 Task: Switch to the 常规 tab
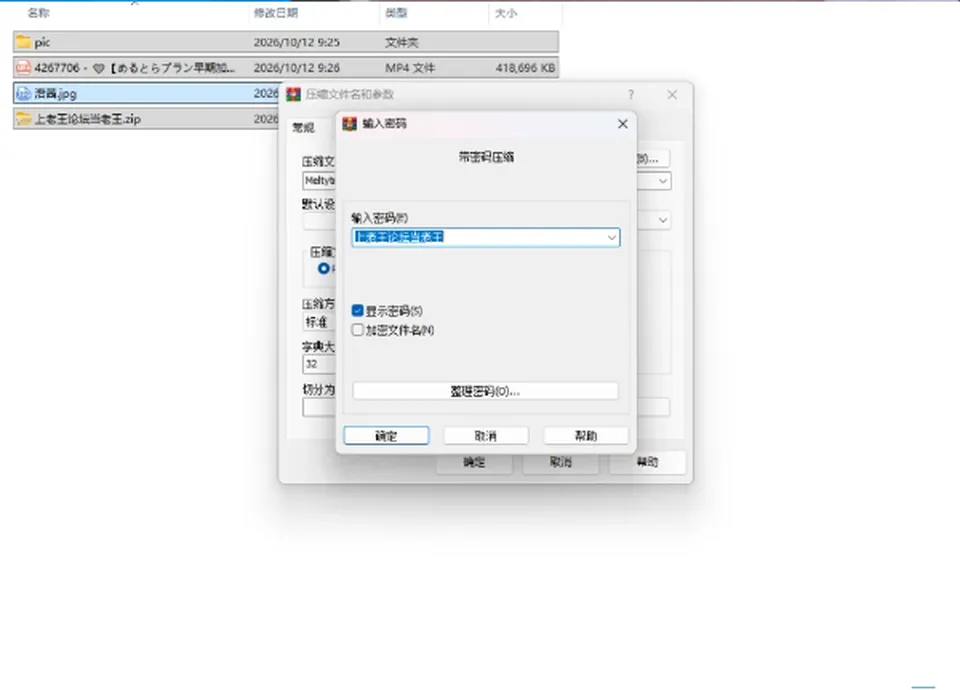(x=303, y=127)
